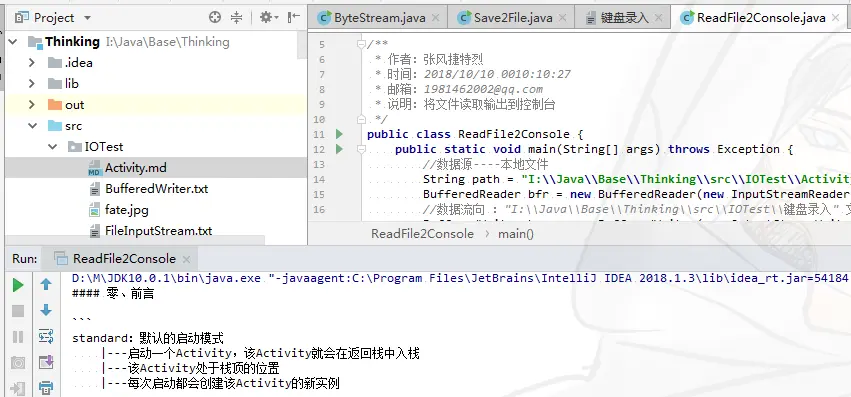
Task: Switch to ByteStream.java tab
Action: click(x=378, y=17)
